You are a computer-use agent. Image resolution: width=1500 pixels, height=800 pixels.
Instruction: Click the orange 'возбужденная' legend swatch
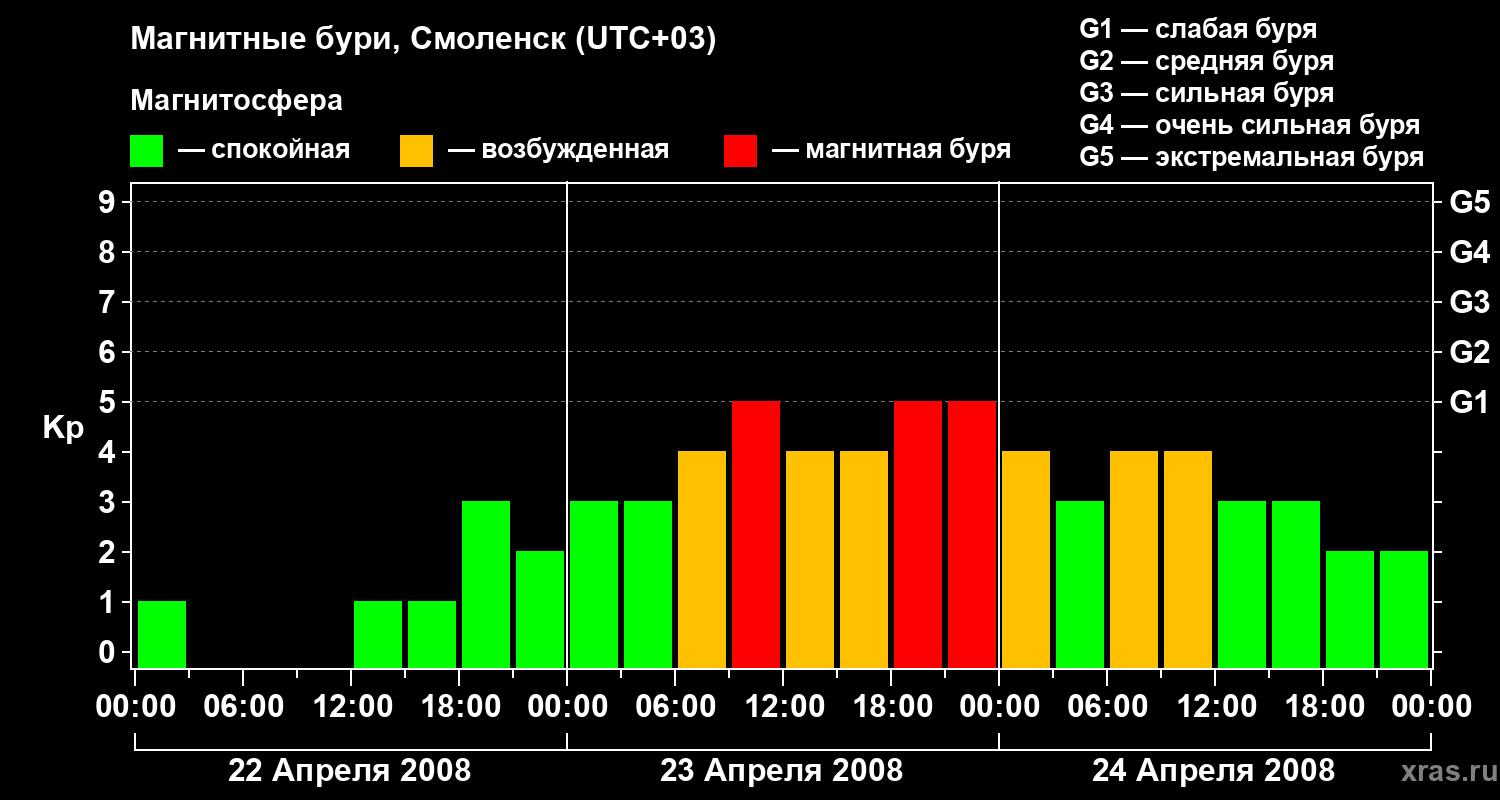[416, 151]
